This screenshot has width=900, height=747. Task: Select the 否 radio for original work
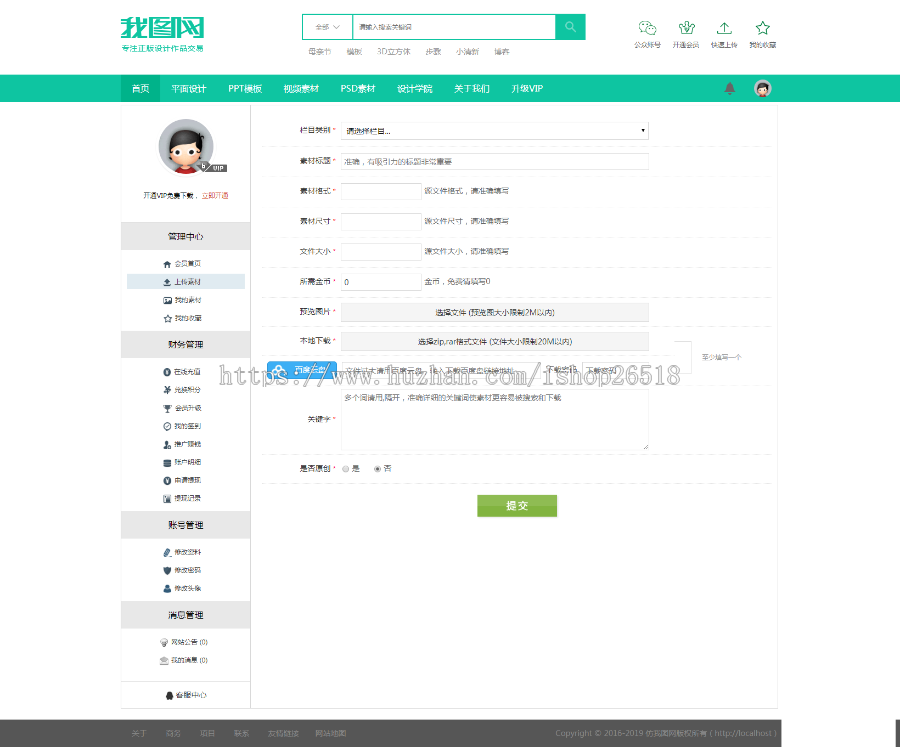(377, 468)
